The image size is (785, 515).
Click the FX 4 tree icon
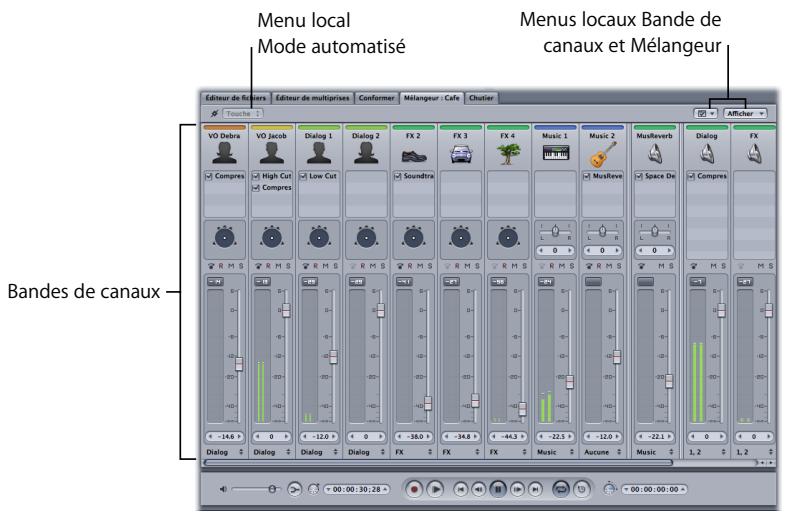tap(508, 154)
